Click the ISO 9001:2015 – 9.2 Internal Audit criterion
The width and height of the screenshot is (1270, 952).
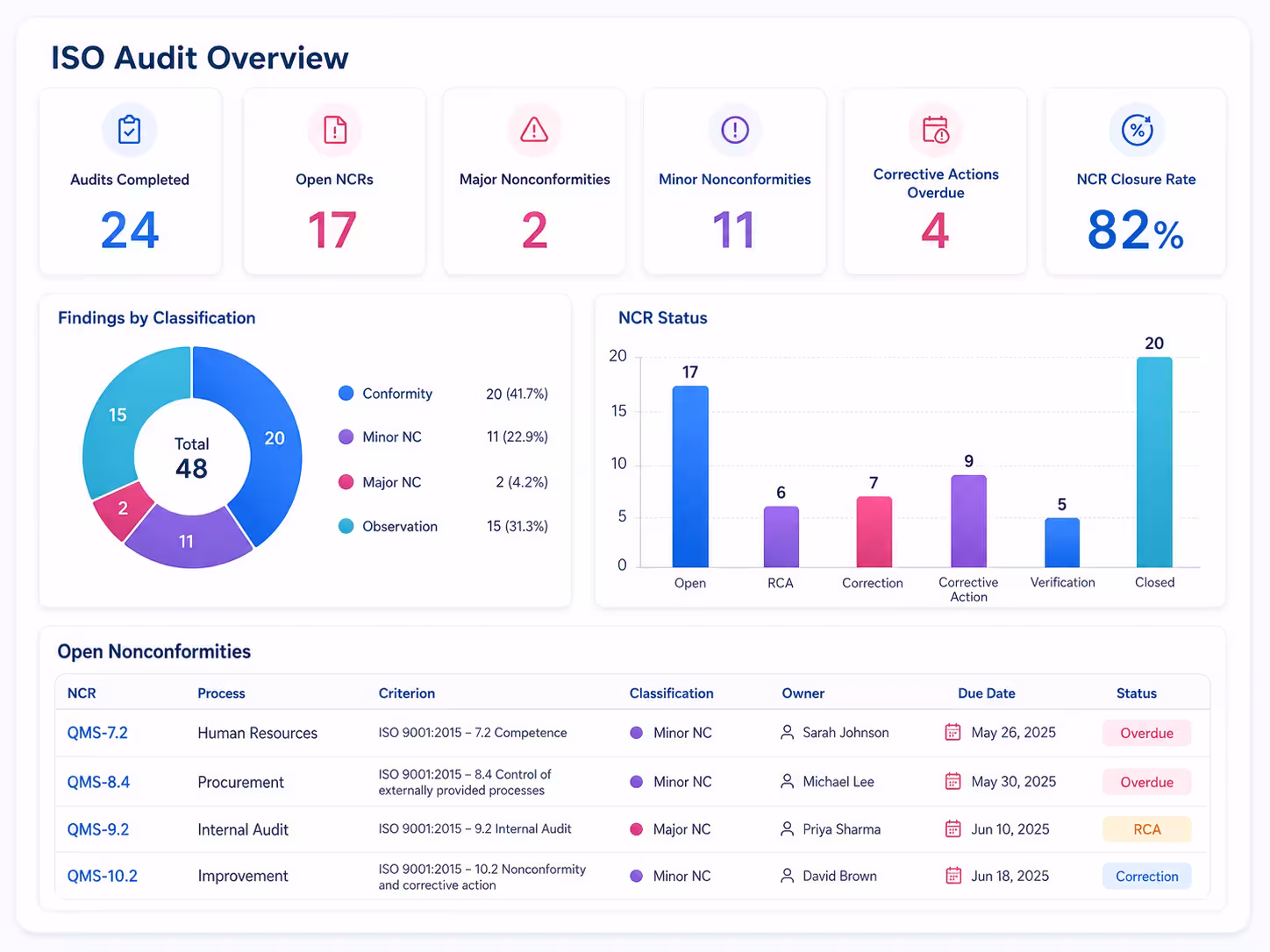(474, 829)
